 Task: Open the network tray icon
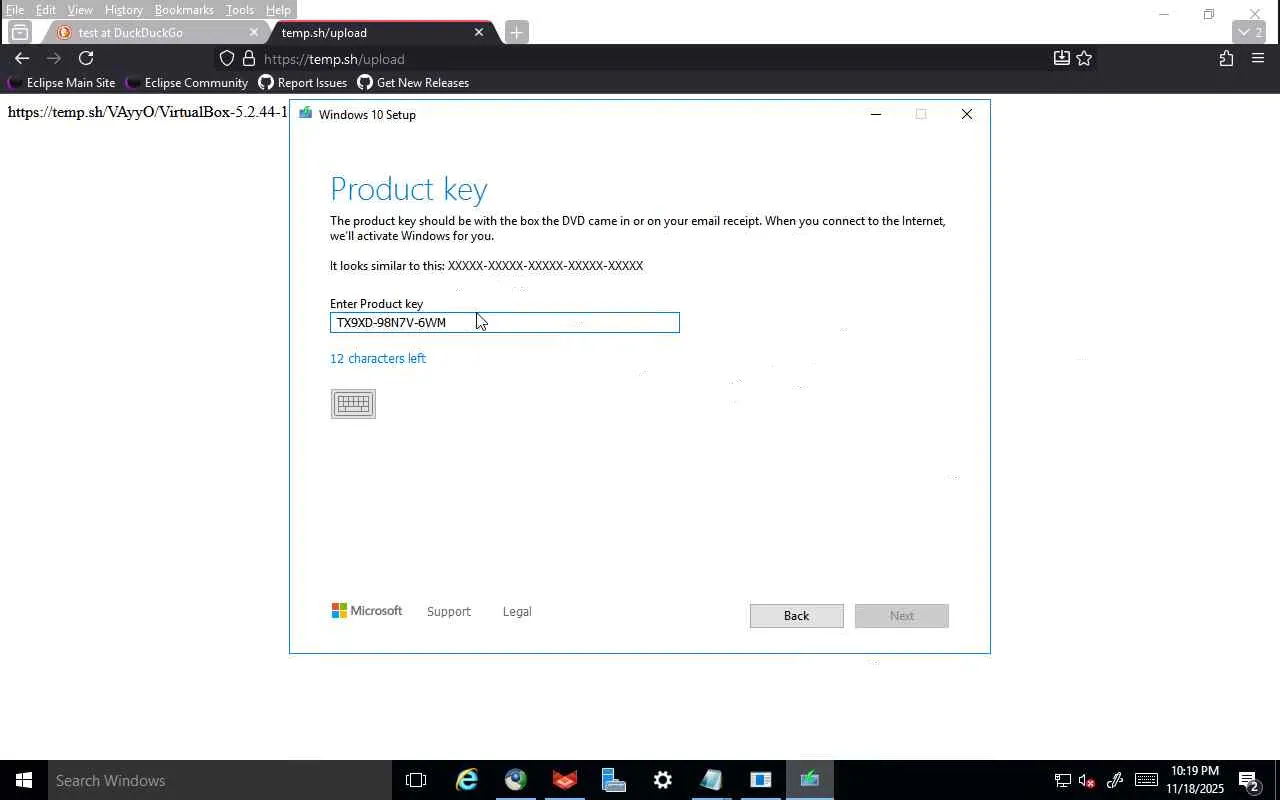[x=1063, y=781]
